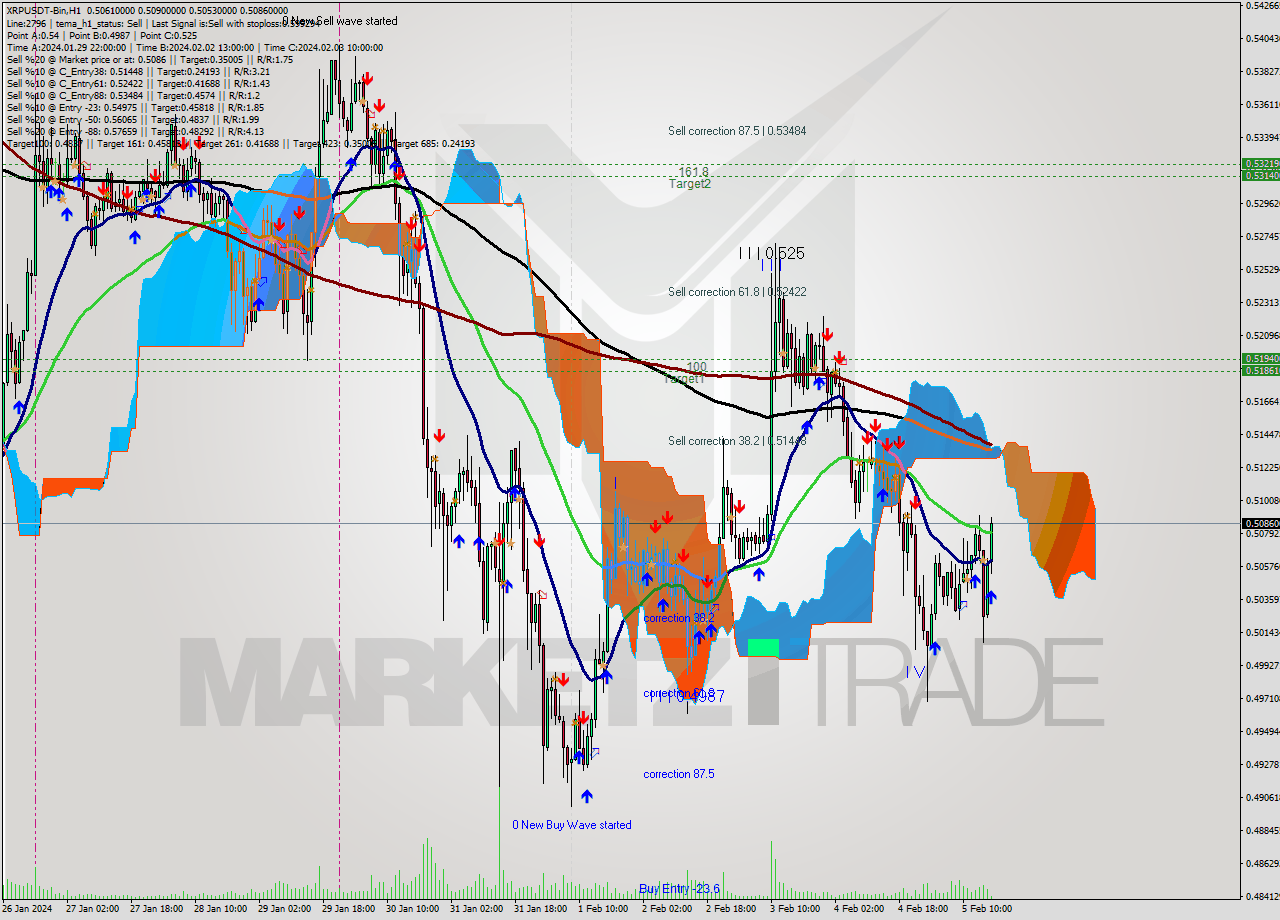Click the '3 Feb 10:00' time axis label
The height and width of the screenshot is (920, 1280).
[797, 909]
